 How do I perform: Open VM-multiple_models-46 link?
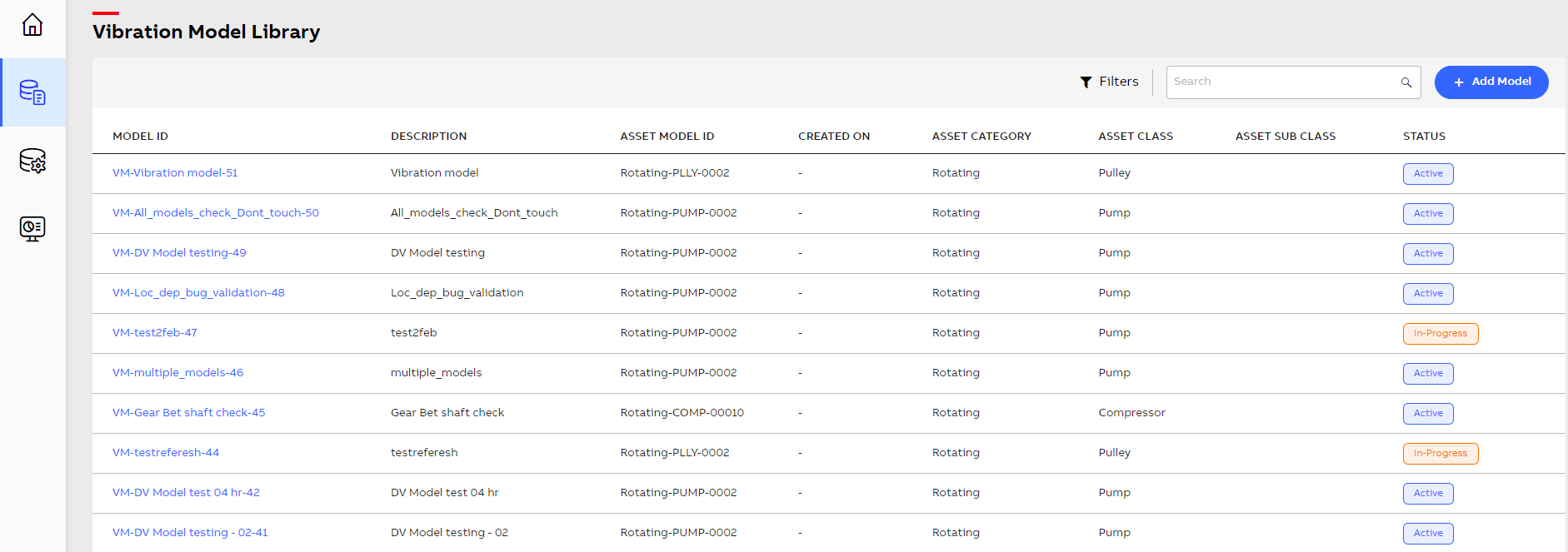[x=177, y=373]
